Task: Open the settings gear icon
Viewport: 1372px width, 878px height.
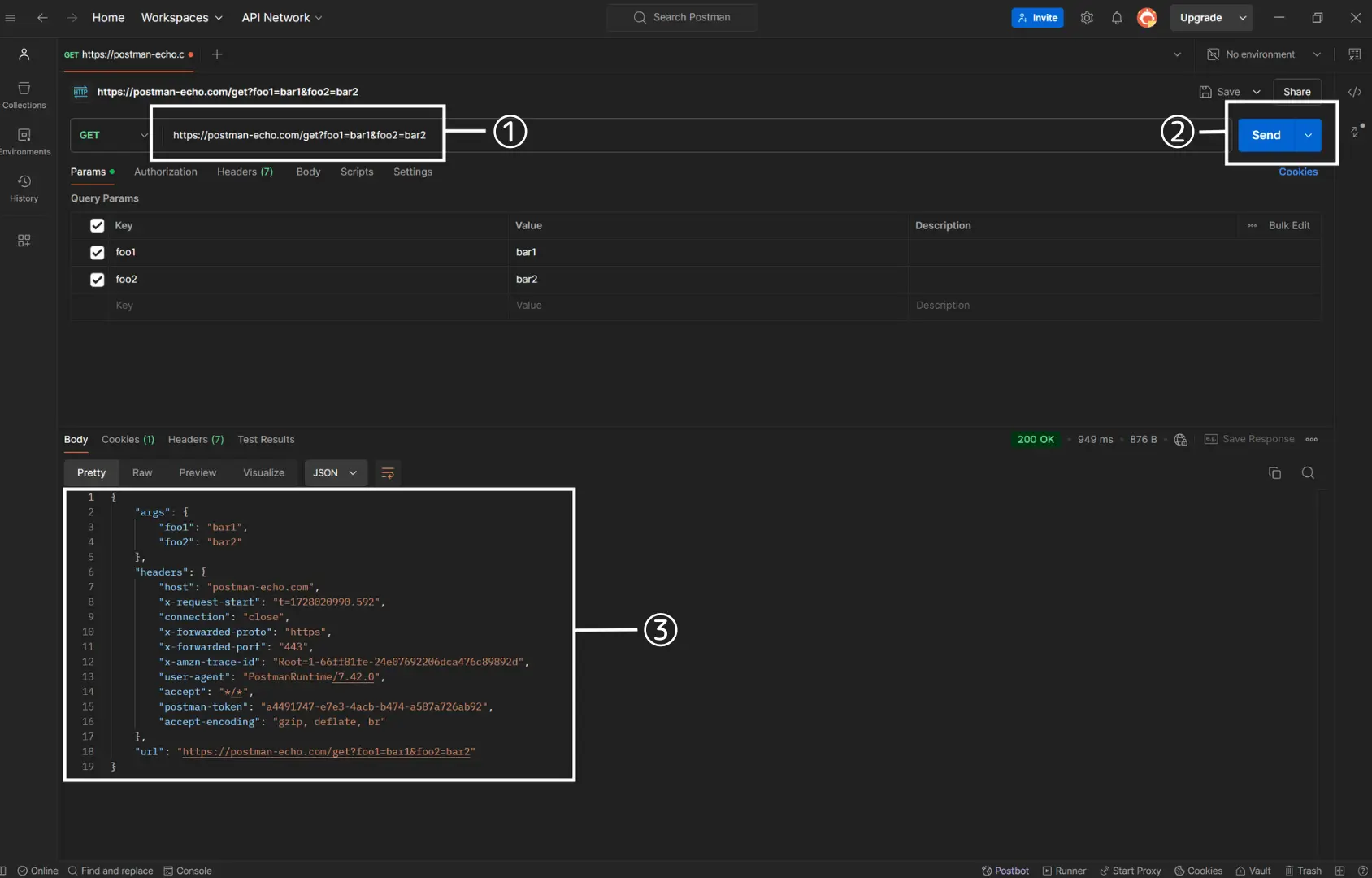Action: tap(1087, 18)
